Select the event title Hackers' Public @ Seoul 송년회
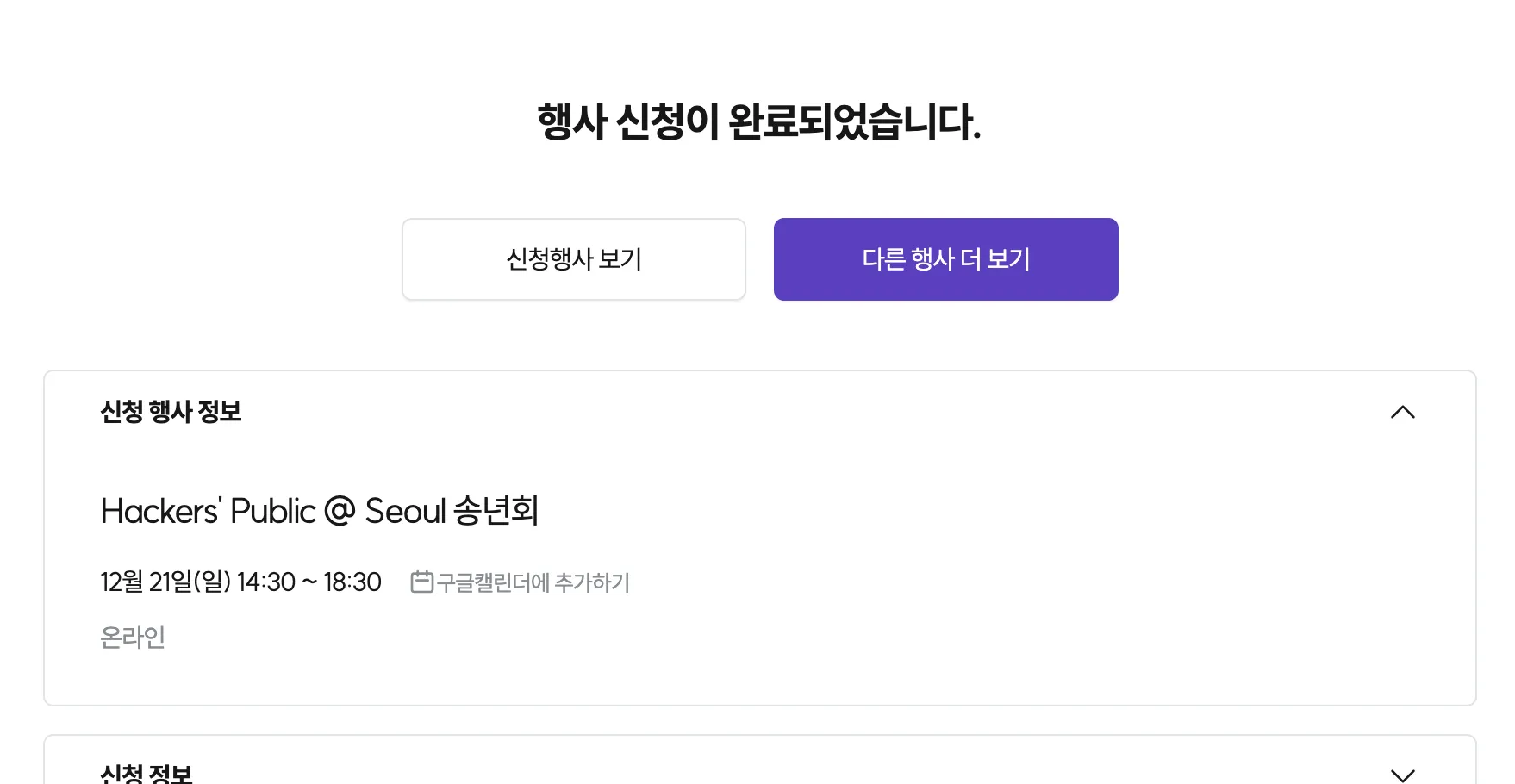The image size is (1515, 784). (x=319, y=511)
